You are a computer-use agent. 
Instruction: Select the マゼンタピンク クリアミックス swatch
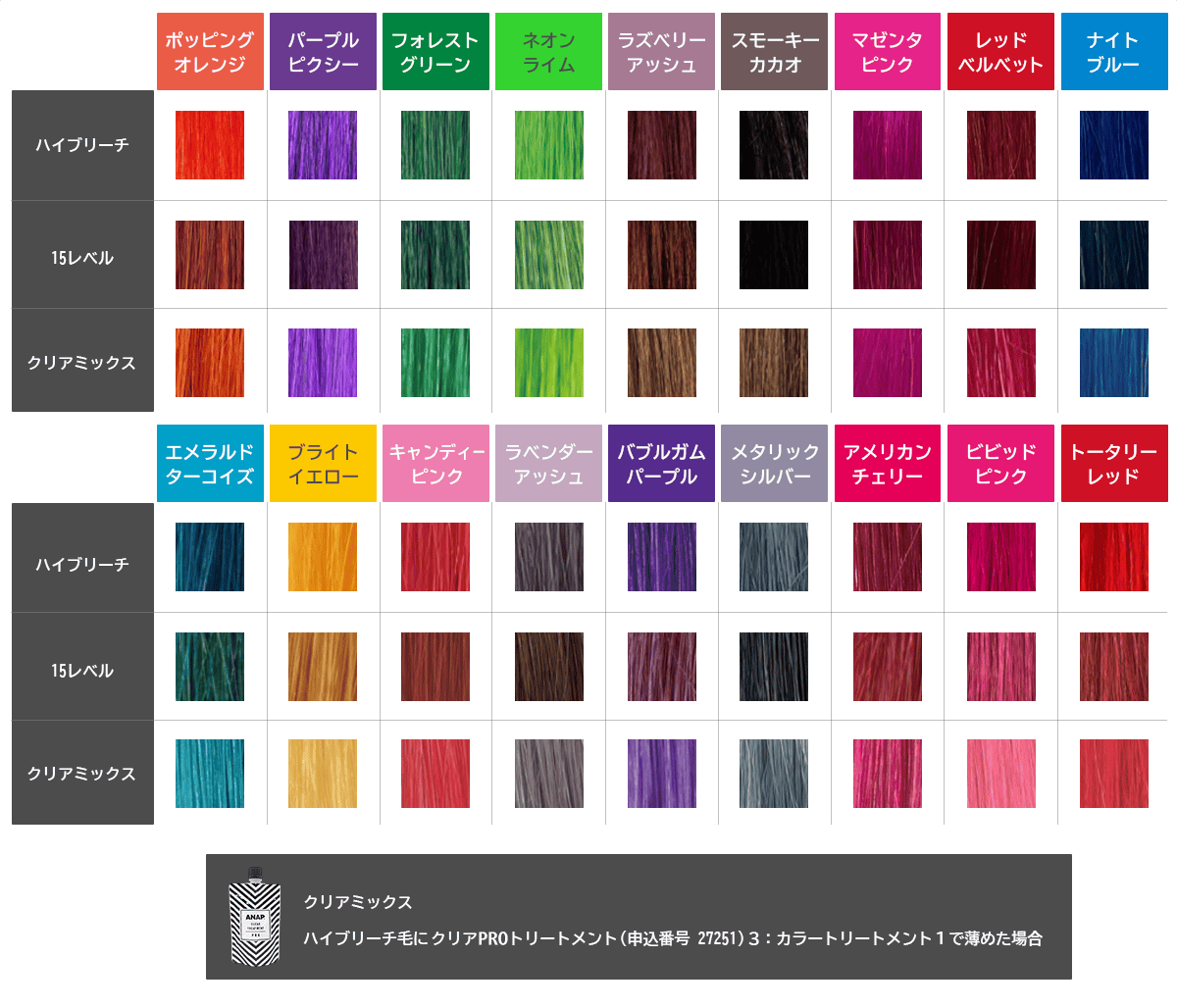887,360
